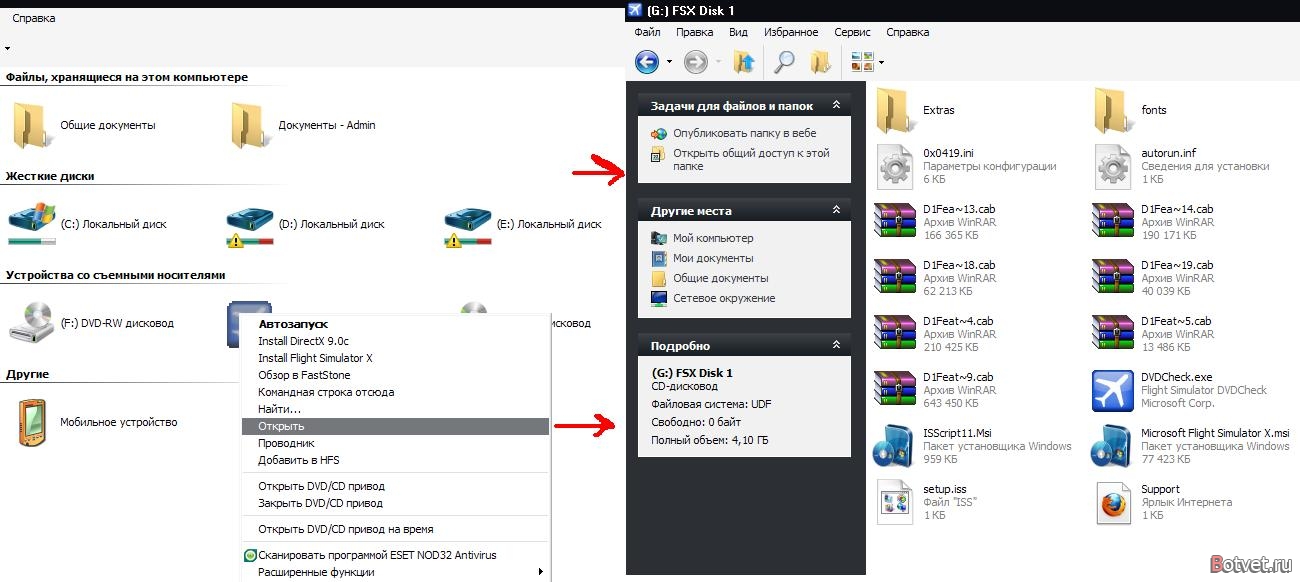Open the Extras folder icon
The image size is (1300, 582).
coord(896,110)
